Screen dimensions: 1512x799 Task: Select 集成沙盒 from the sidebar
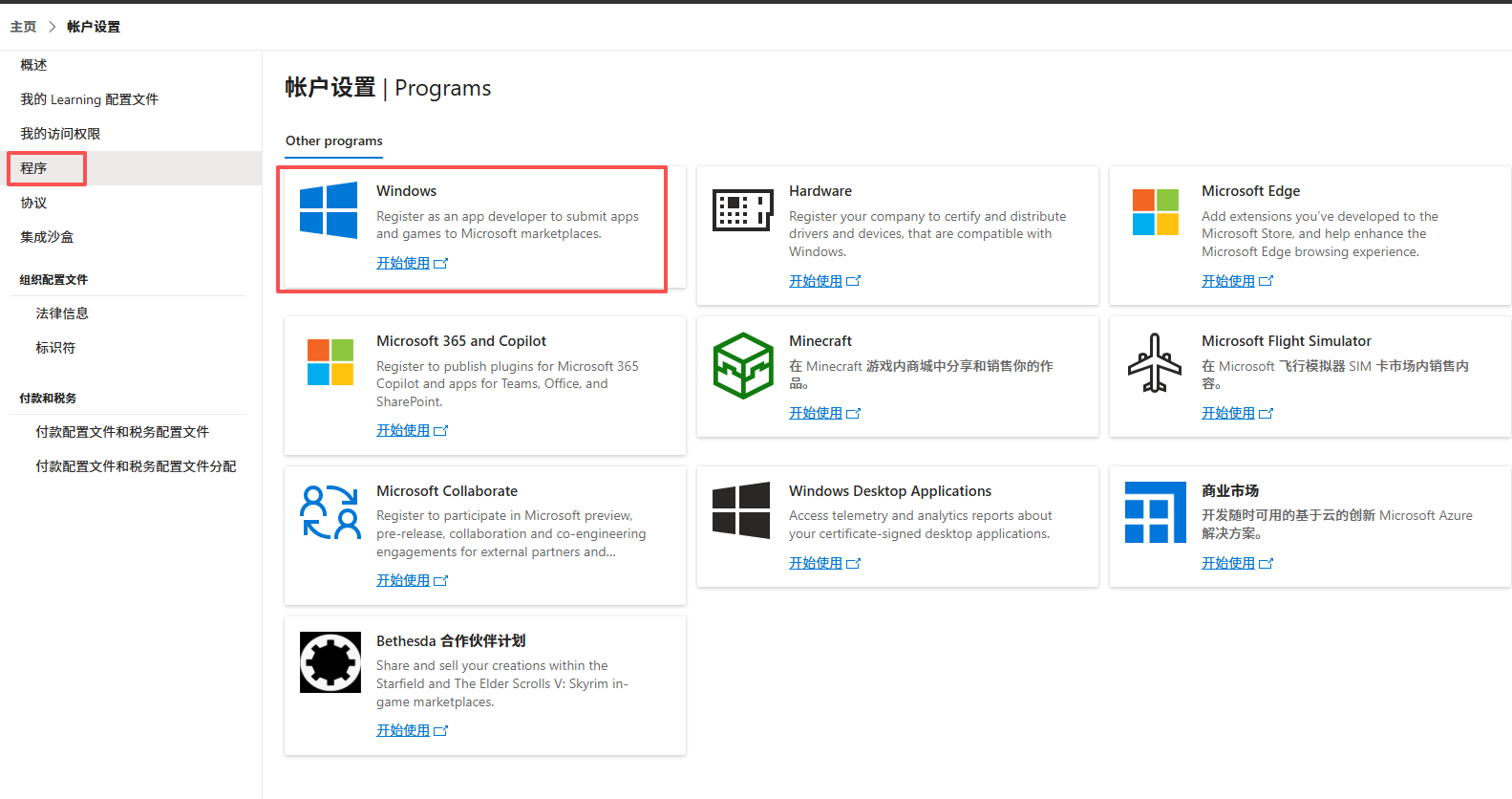pyautogui.click(x=47, y=237)
